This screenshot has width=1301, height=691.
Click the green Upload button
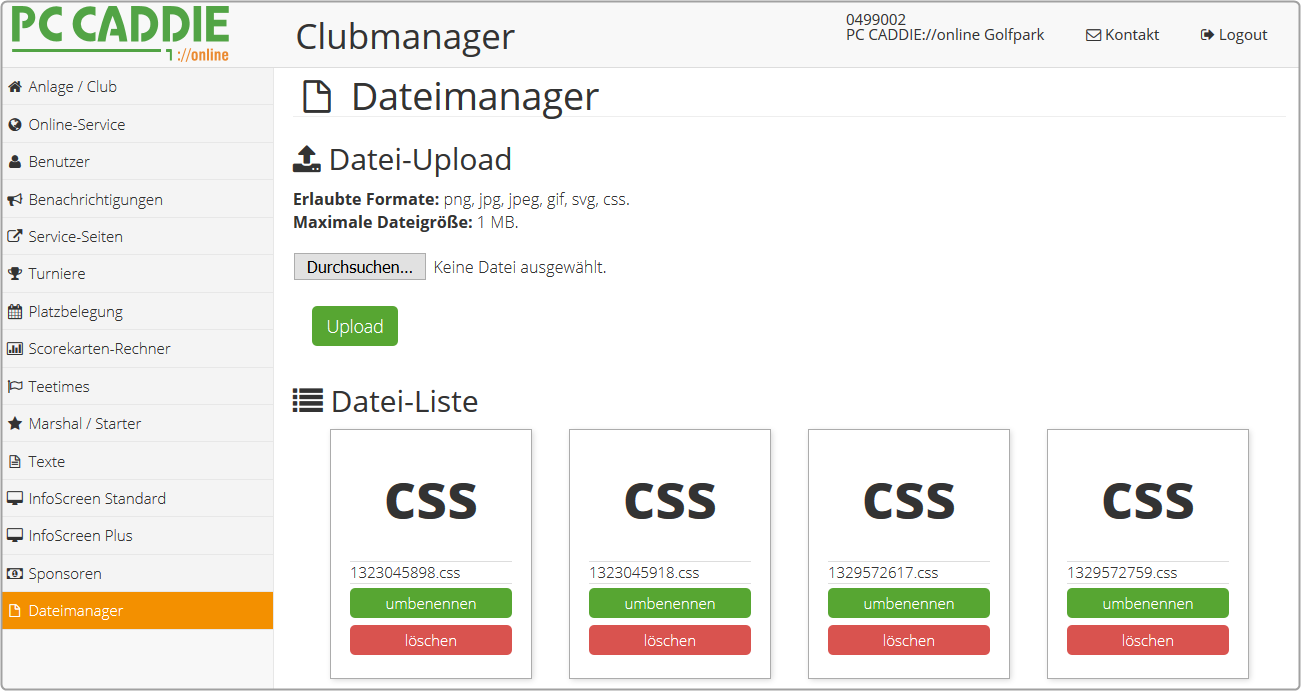click(355, 326)
